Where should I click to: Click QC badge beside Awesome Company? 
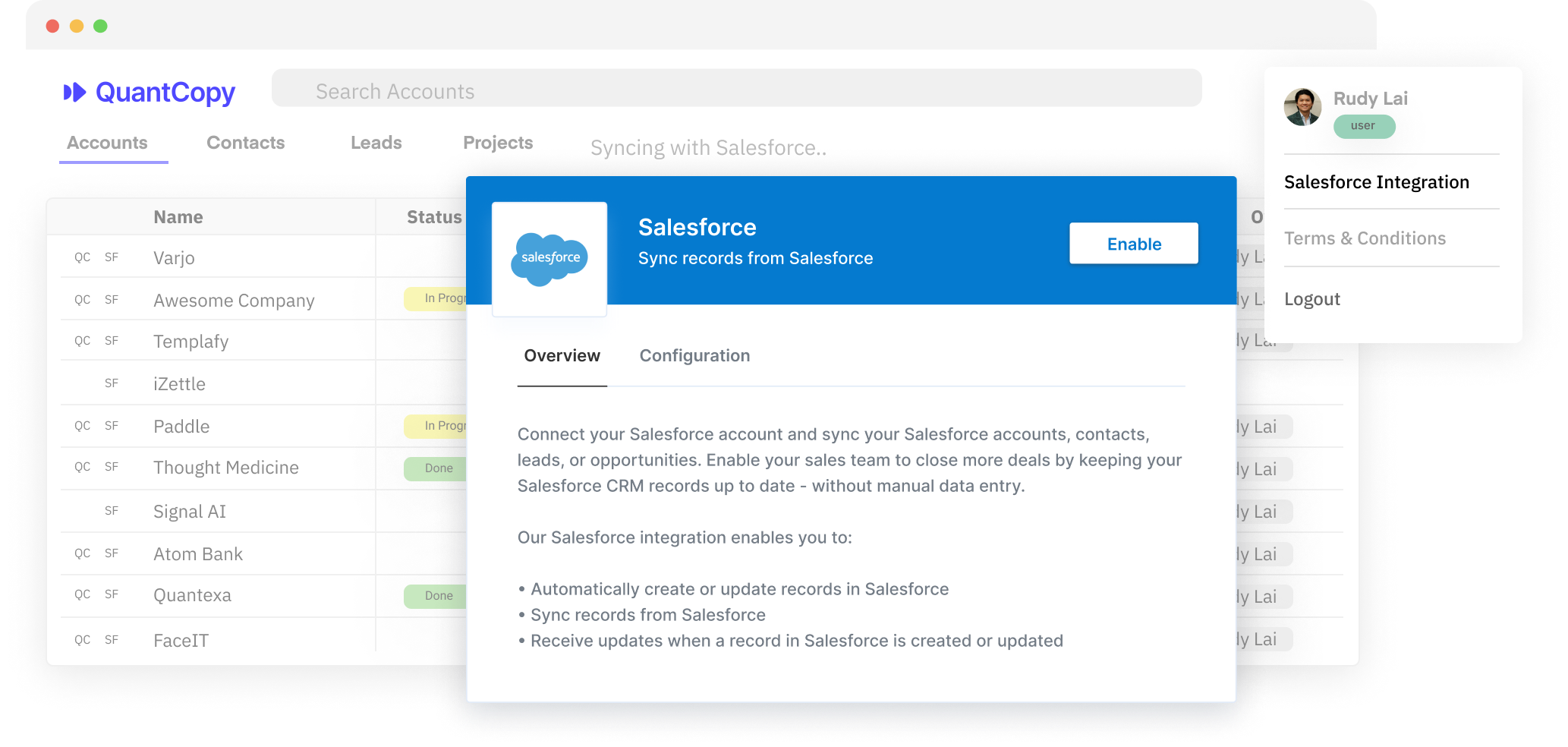click(x=82, y=300)
